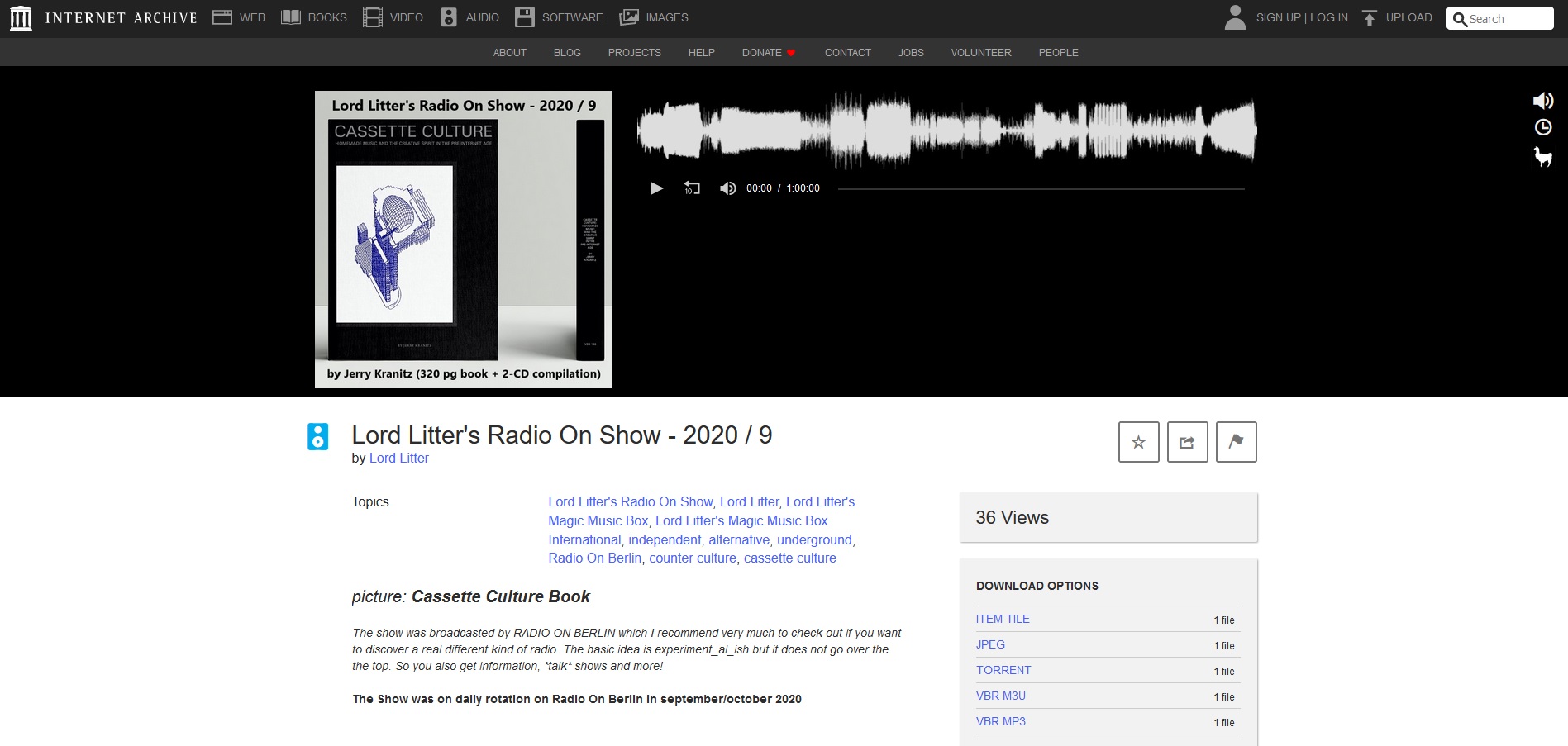The image size is (1568, 746).
Task: Download the TORRENT file
Action: pyautogui.click(x=1003, y=671)
